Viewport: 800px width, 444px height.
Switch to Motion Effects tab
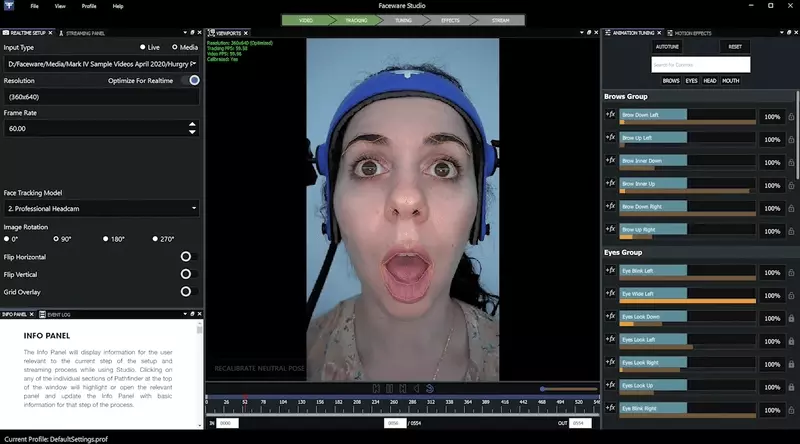(x=689, y=33)
